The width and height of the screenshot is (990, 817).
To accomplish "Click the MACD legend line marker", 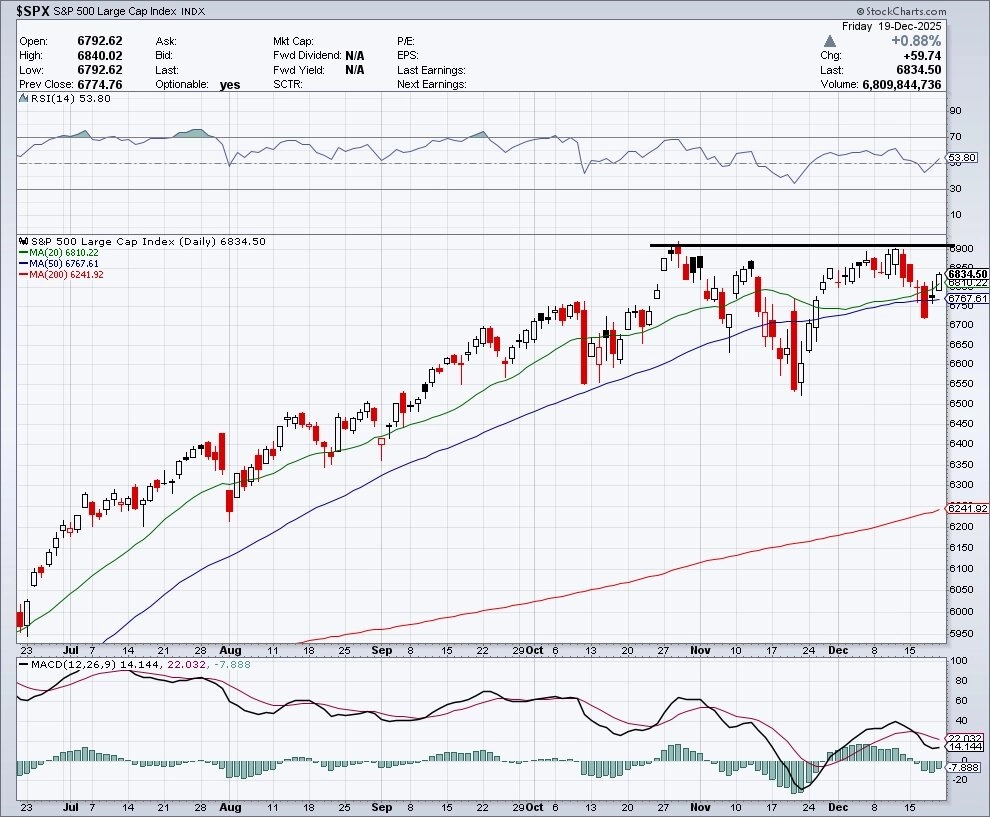I will 23,665.
